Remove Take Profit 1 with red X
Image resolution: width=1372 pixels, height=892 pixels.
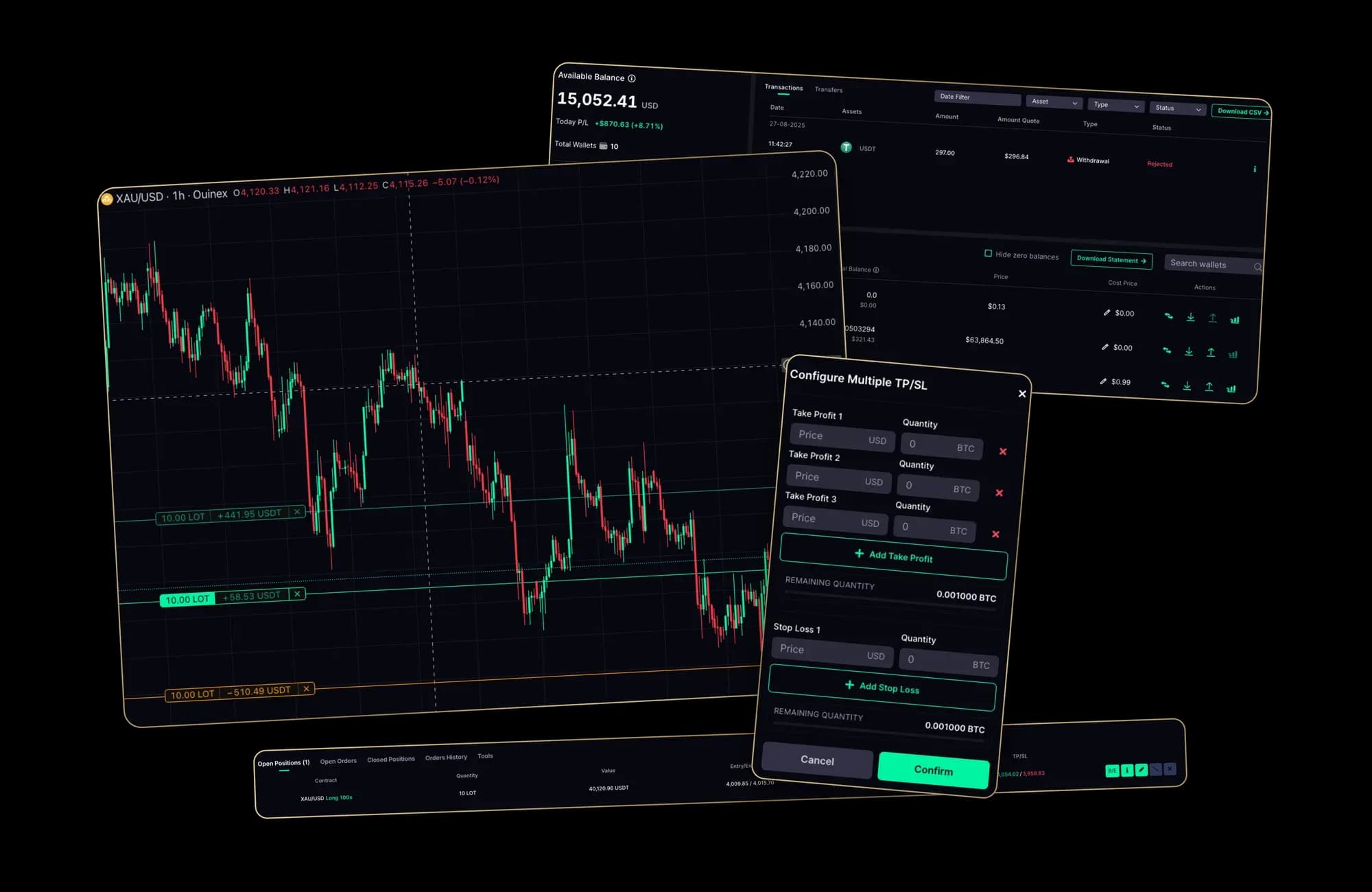point(1003,451)
